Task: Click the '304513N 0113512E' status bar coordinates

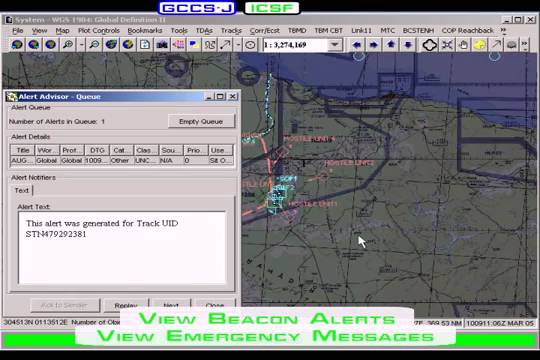Action: click(x=35, y=322)
